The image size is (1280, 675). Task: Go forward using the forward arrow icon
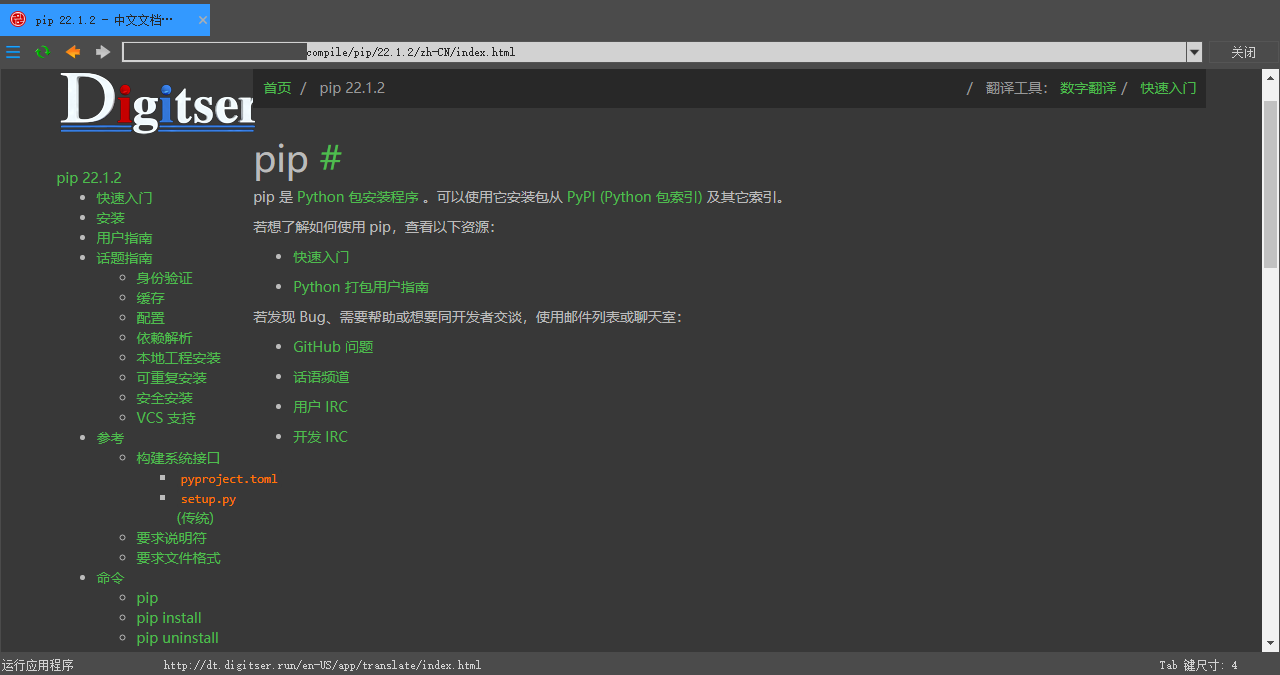click(x=101, y=51)
